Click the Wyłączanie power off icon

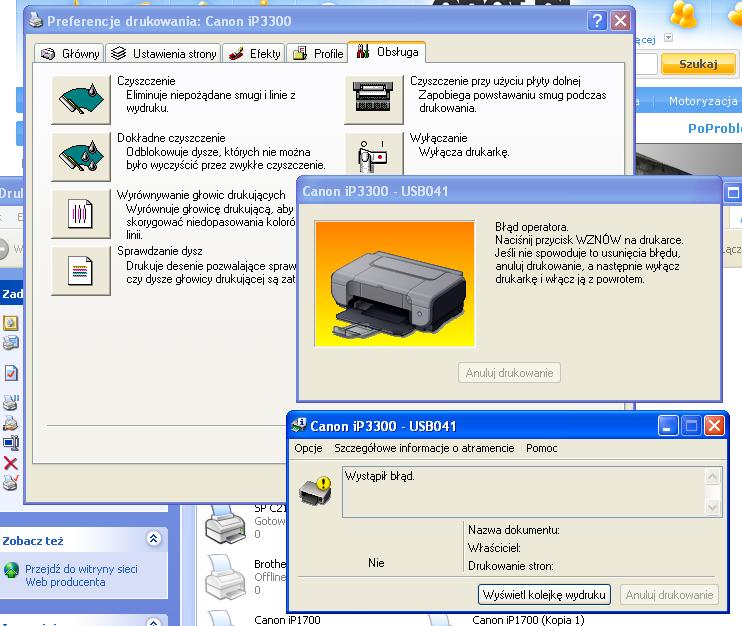click(x=374, y=154)
